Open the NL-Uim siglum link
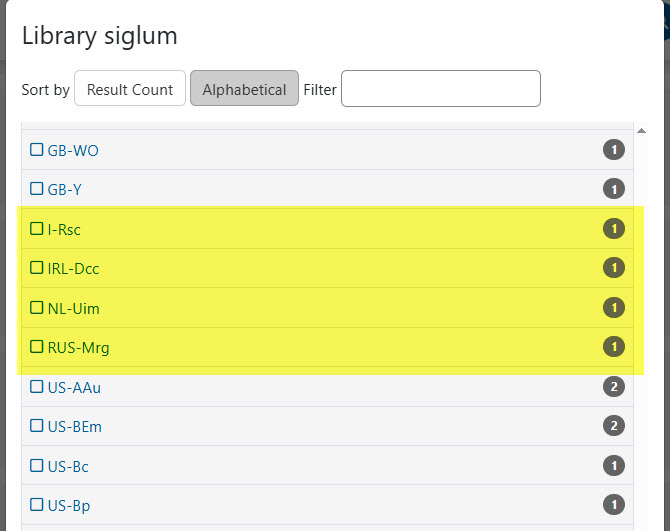 73,308
